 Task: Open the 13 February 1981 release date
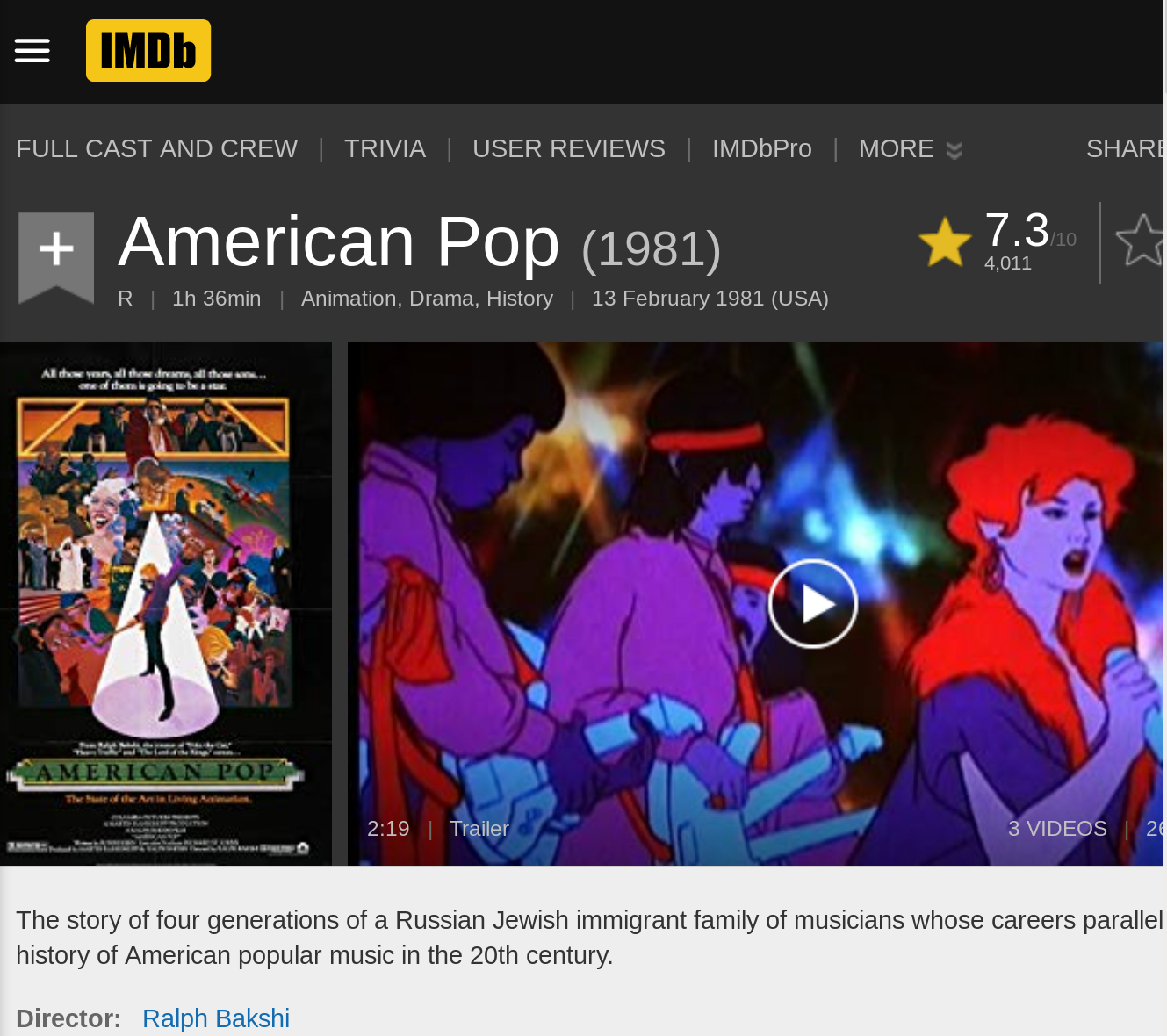click(x=710, y=299)
